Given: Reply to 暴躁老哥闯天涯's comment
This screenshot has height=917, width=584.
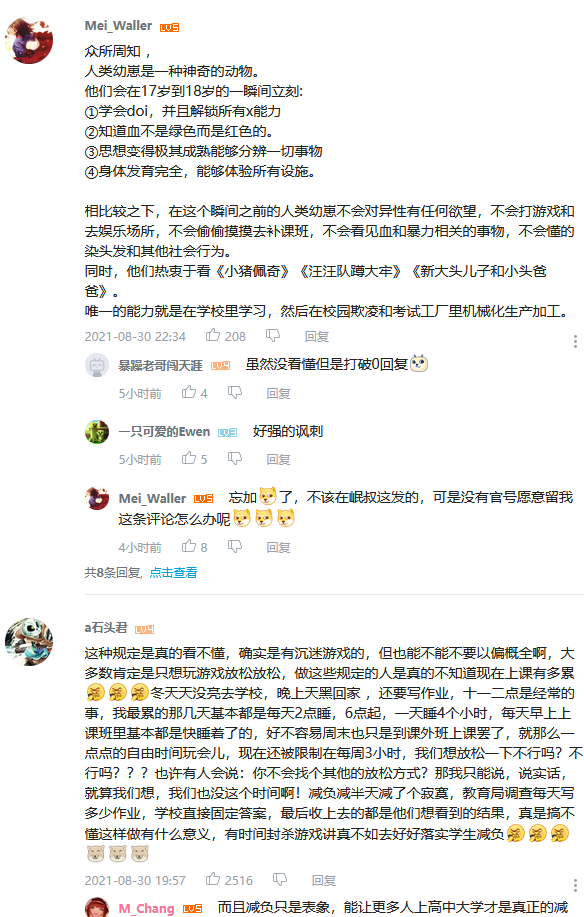Looking at the screenshot, I should [x=278, y=393].
